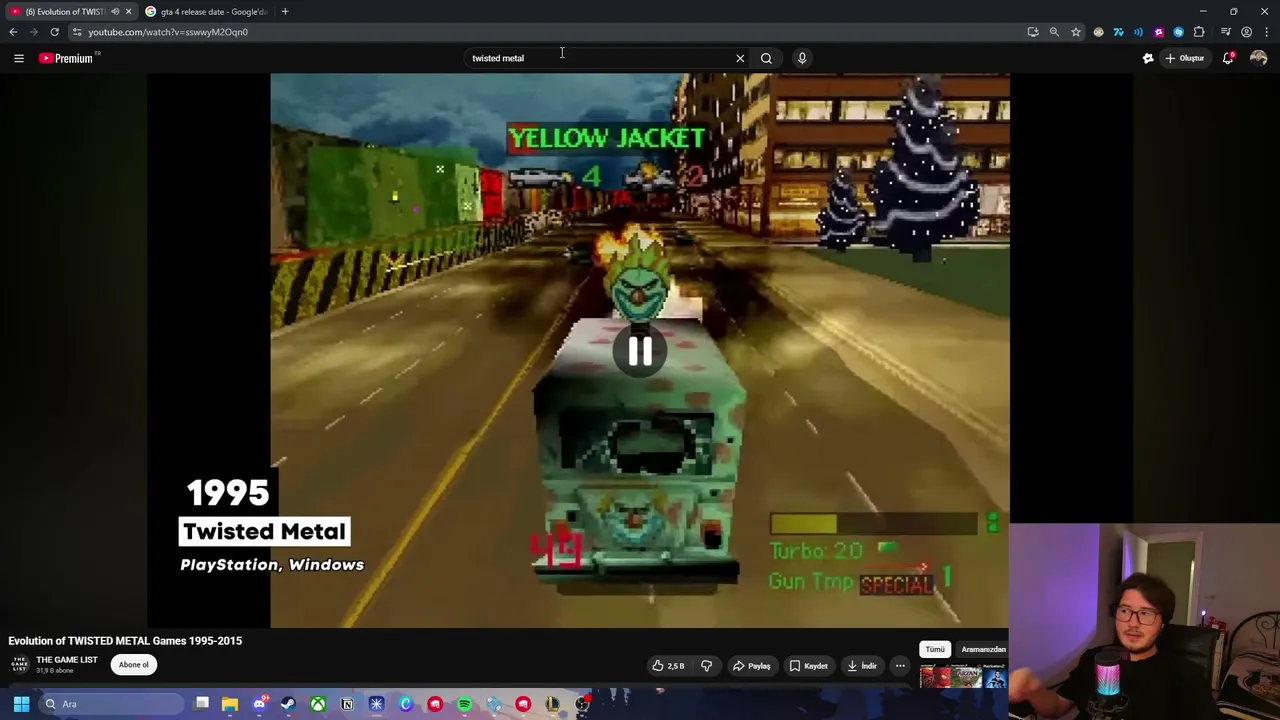Share the video via Paylaş
The height and width of the screenshot is (720, 1280).
coord(752,666)
